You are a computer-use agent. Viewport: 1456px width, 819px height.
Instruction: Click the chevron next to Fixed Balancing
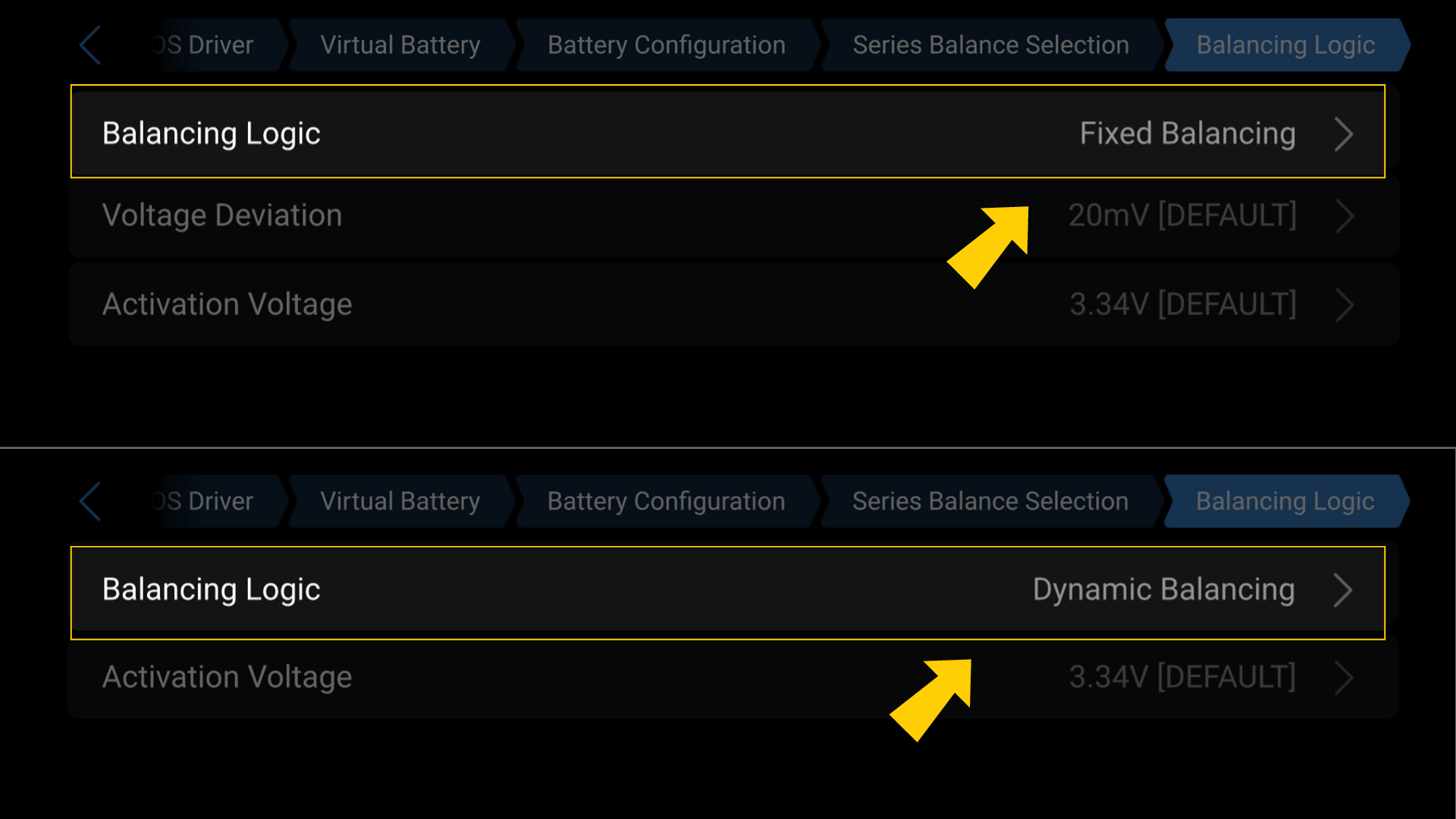pyautogui.click(x=1346, y=133)
